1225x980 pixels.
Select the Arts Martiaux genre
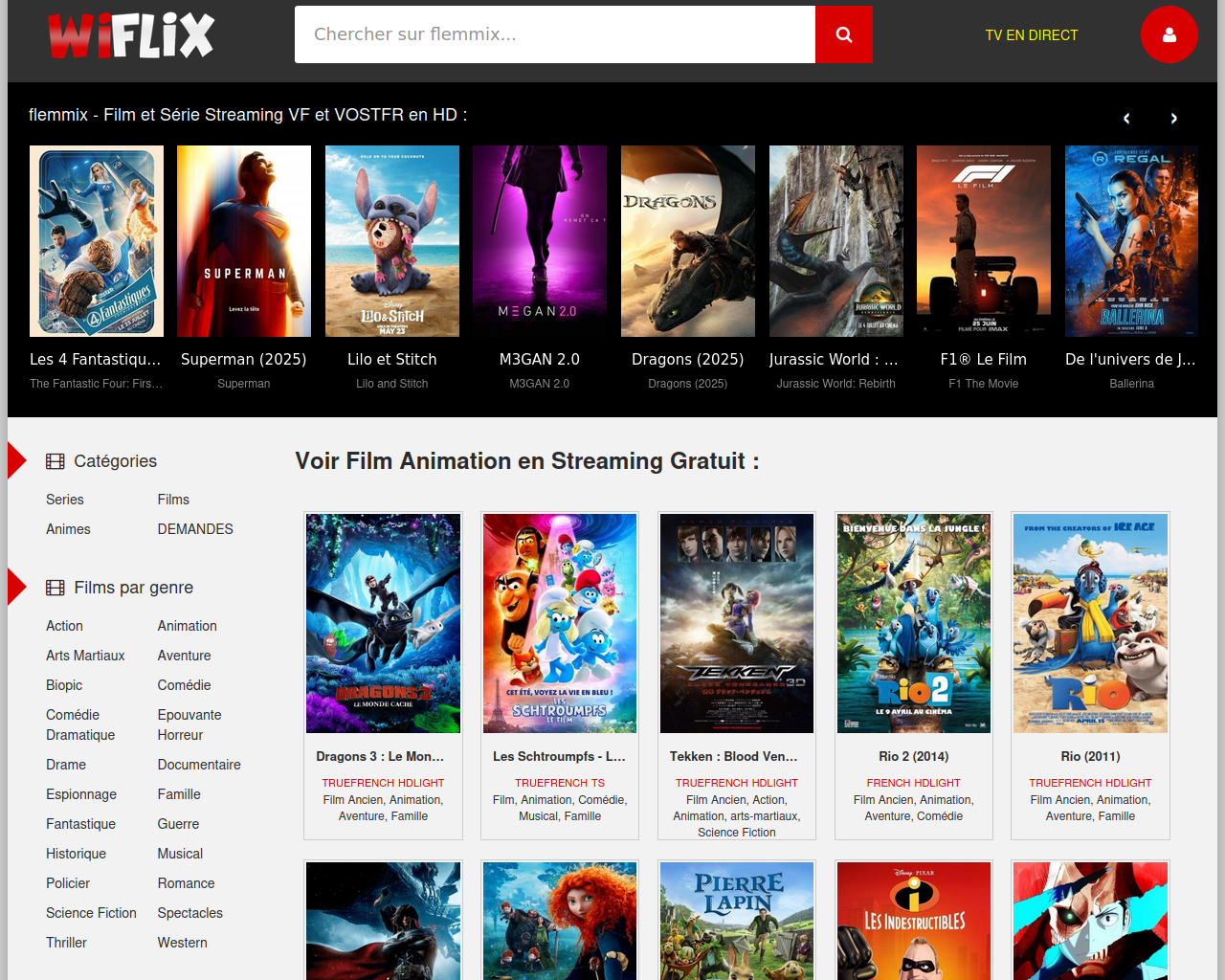pyautogui.click(x=85, y=656)
